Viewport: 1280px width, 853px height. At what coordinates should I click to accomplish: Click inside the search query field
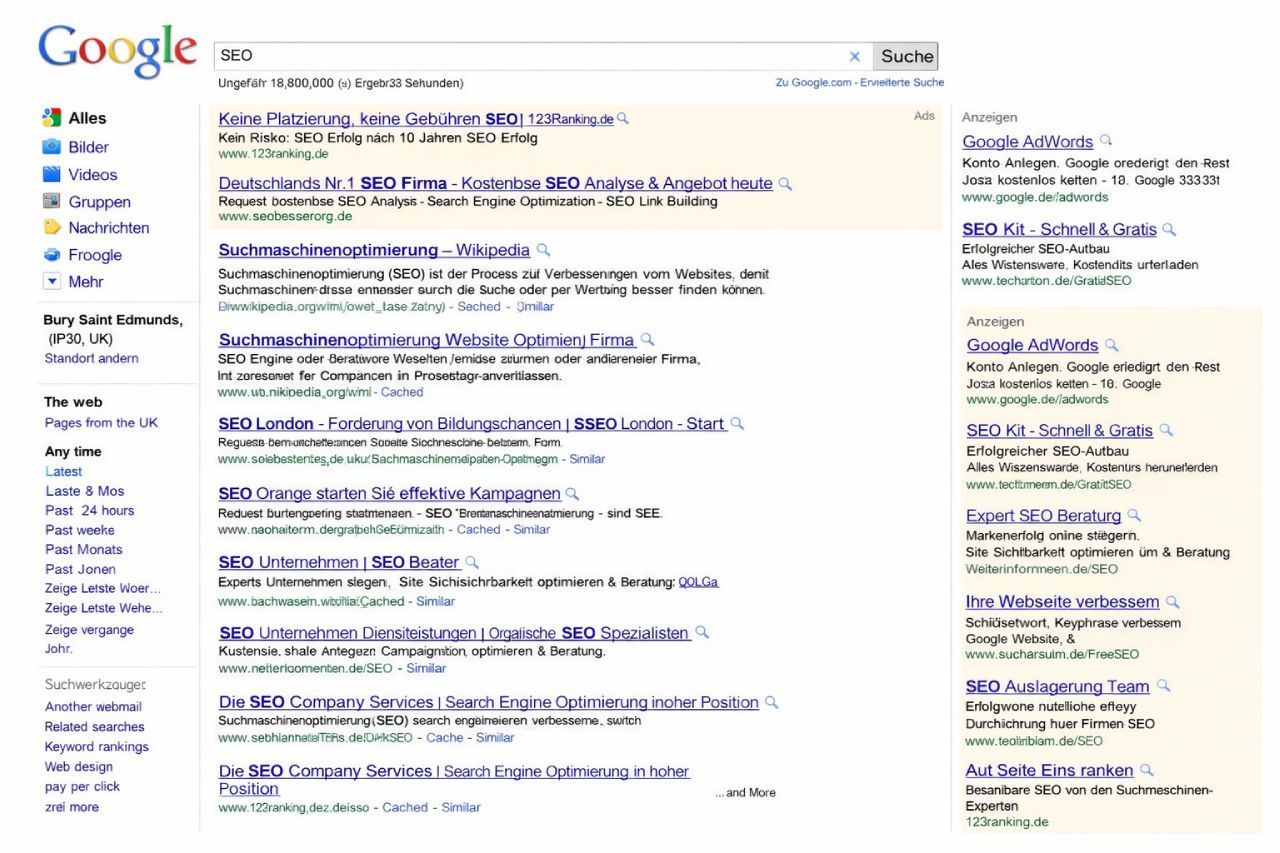point(500,56)
